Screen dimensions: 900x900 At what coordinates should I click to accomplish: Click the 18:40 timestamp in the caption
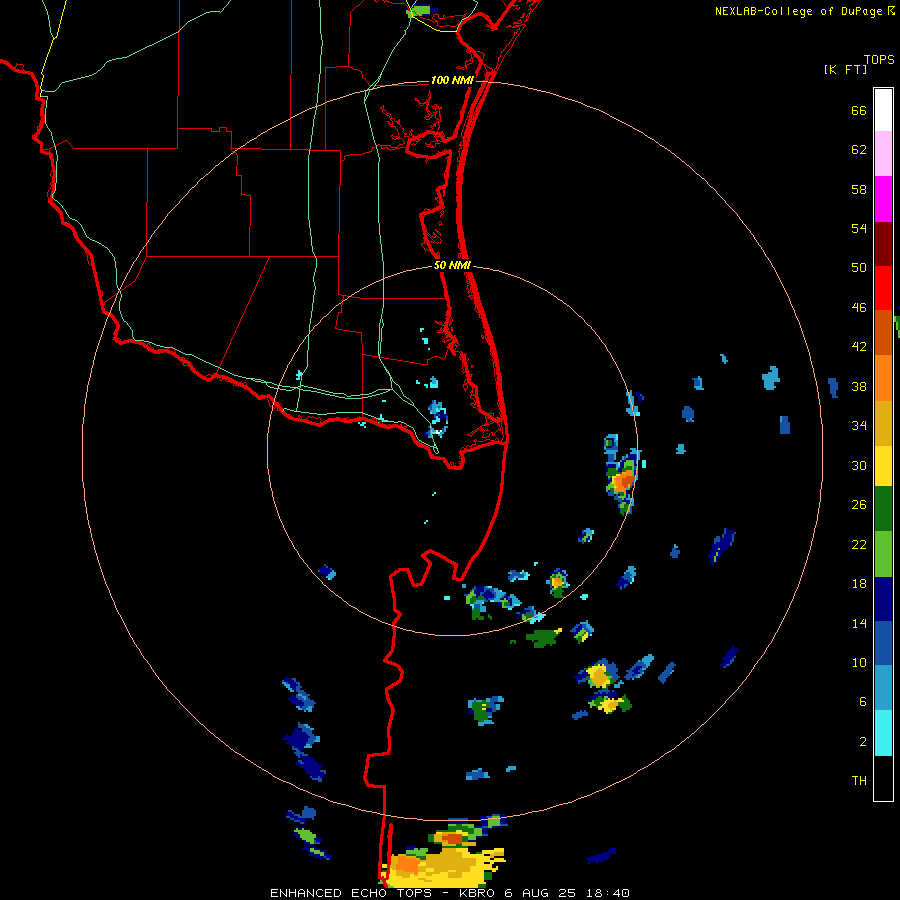[x=607, y=893]
